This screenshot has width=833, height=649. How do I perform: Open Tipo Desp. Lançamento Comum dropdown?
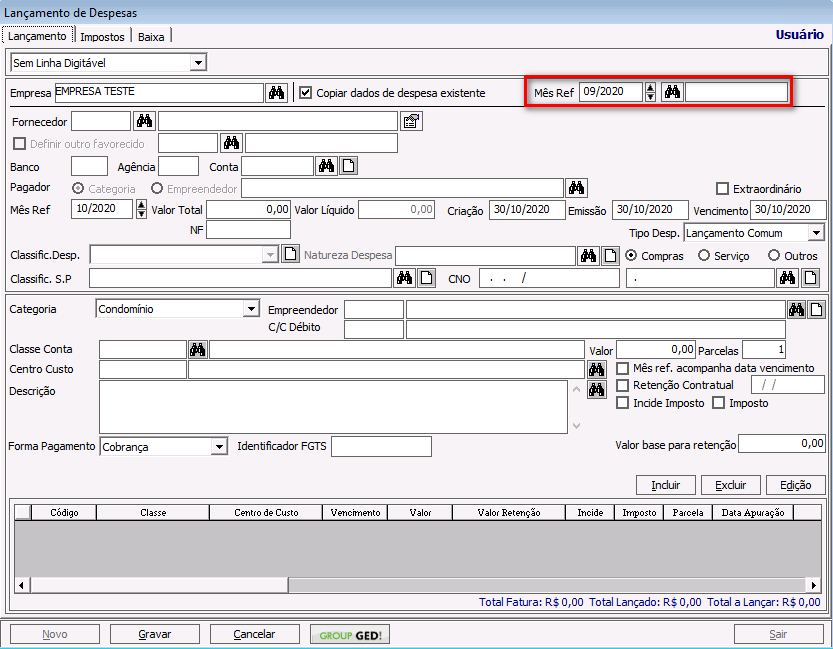tap(816, 233)
